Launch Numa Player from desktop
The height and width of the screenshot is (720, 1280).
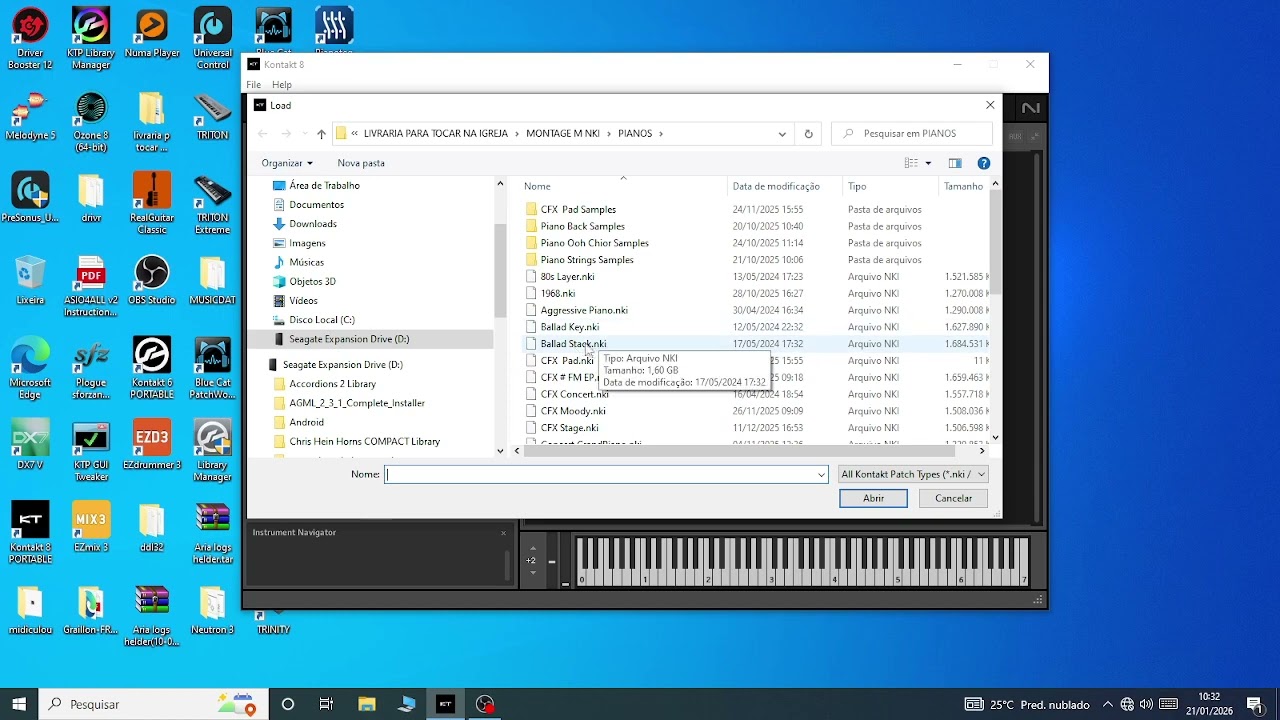pyautogui.click(x=152, y=34)
